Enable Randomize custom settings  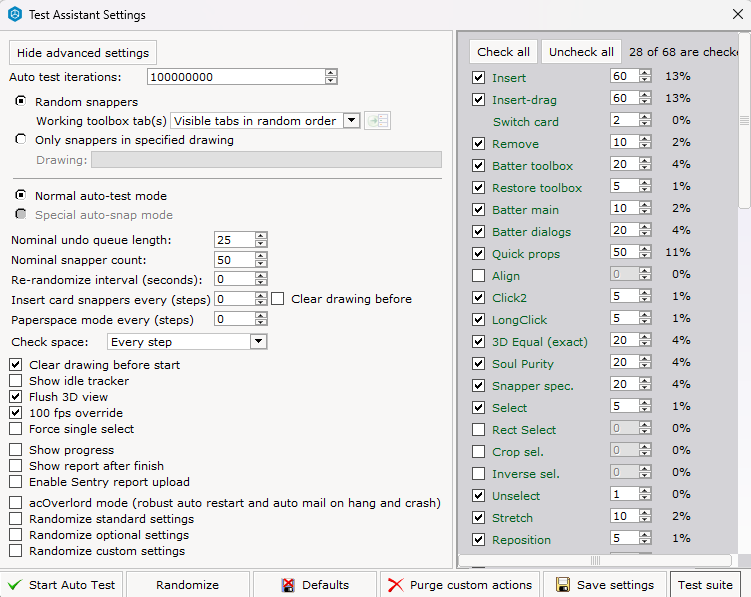pyautogui.click(x=15, y=551)
